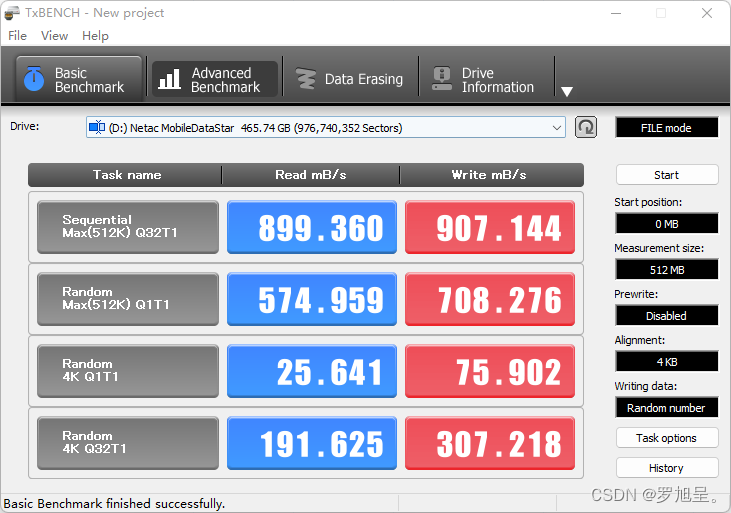Screen dimensions: 731x513
Task: Click sequential write value 907.144
Action: (490, 227)
